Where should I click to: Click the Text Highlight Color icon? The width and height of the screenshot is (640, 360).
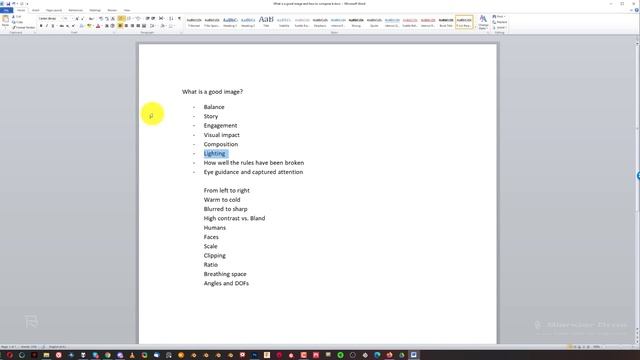89,26
